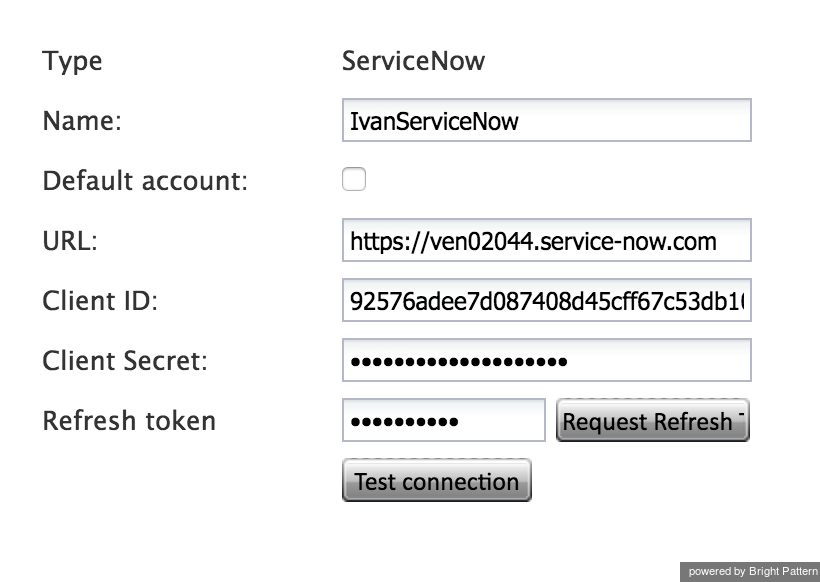Click the ven02044.service-now.com address text
This screenshot has width=820, height=582.
tap(573, 242)
